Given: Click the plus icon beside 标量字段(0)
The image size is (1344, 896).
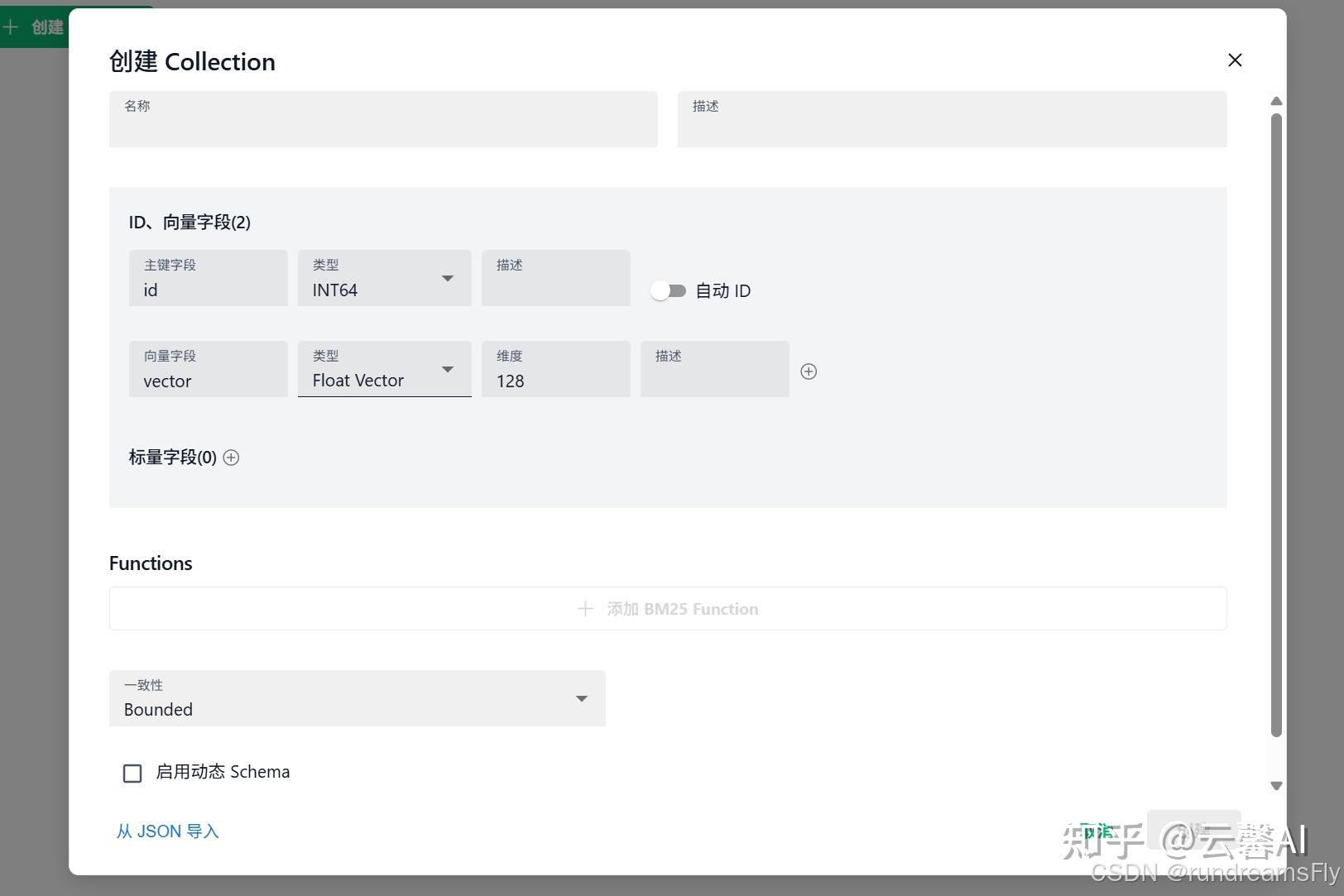Looking at the screenshot, I should click(231, 457).
